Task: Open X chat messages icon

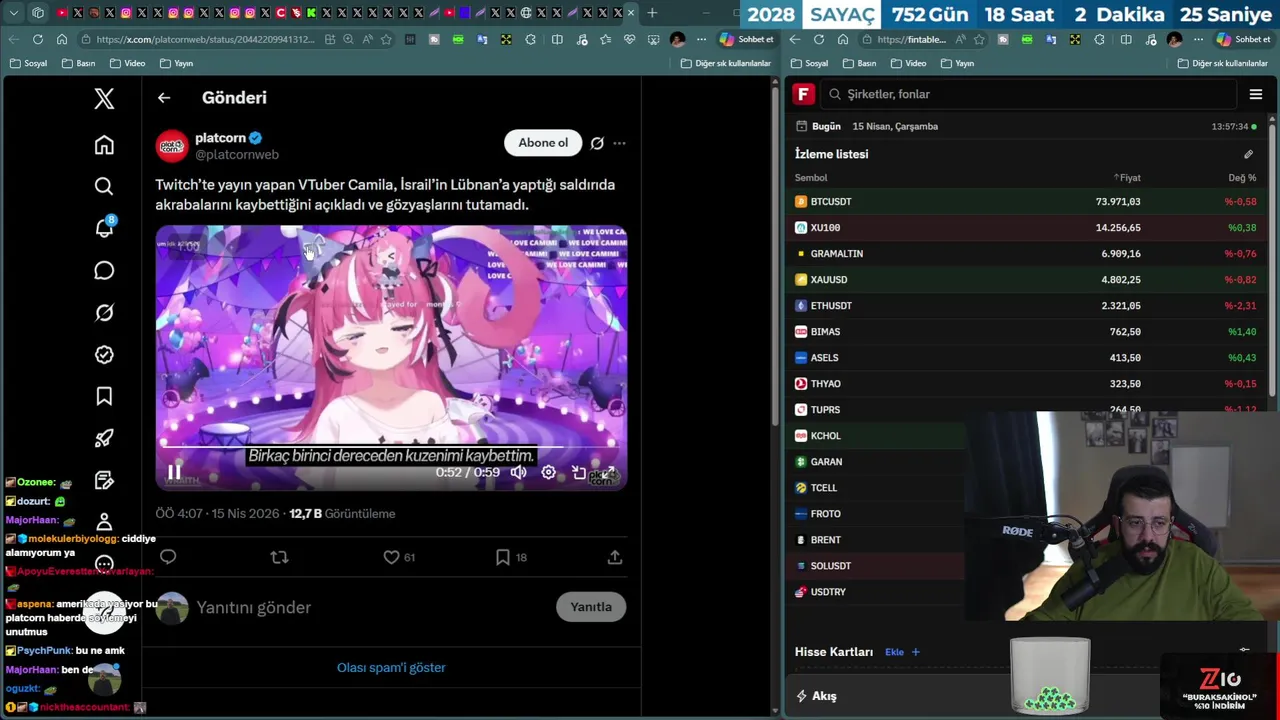Action: click(x=104, y=271)
